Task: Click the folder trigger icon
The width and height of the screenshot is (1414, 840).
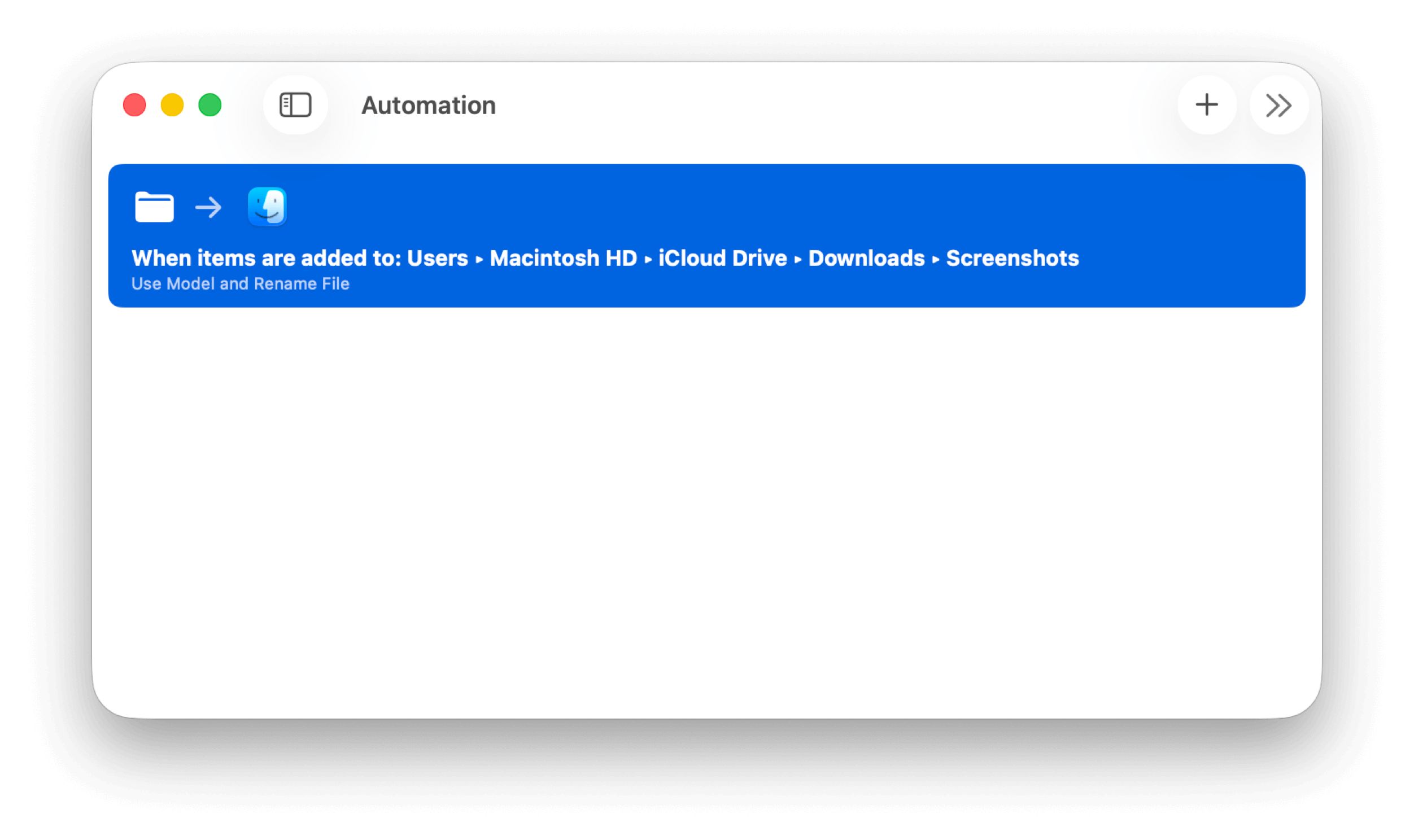Action: 154,207
